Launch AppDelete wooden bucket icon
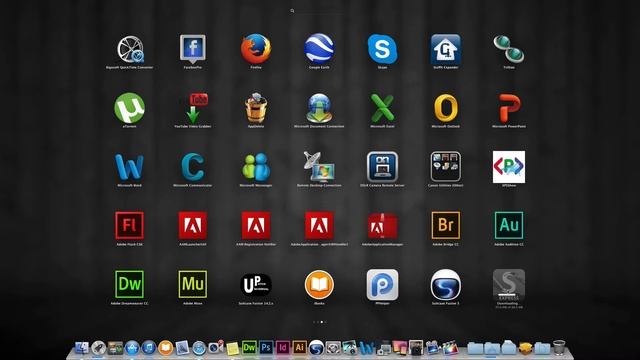The height and width of the screenshot is (360, 640). 256,108
